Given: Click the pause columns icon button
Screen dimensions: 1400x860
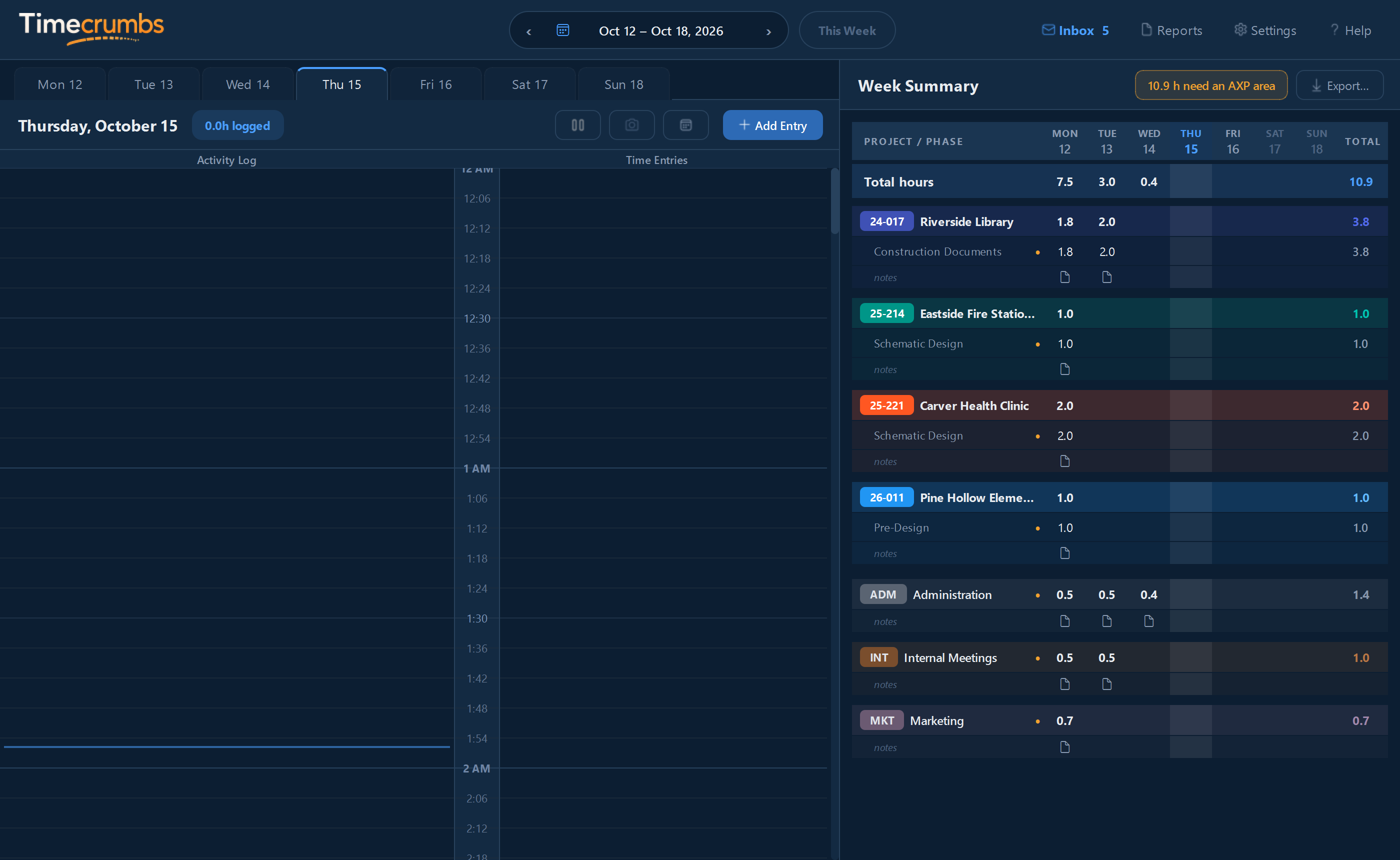Looking at the screenshot, I should tap(577, 125).
